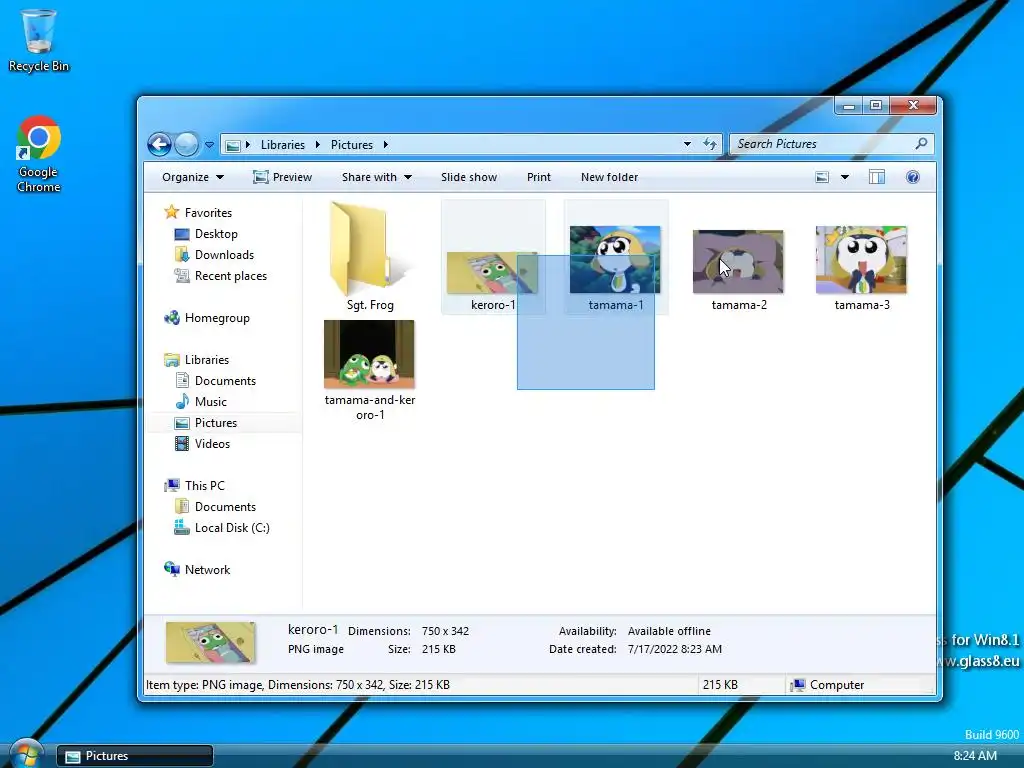The image size is (1024, 768).
Task: Toggle the preview pane
Action: pyautogui.click(x=876, y=178)
